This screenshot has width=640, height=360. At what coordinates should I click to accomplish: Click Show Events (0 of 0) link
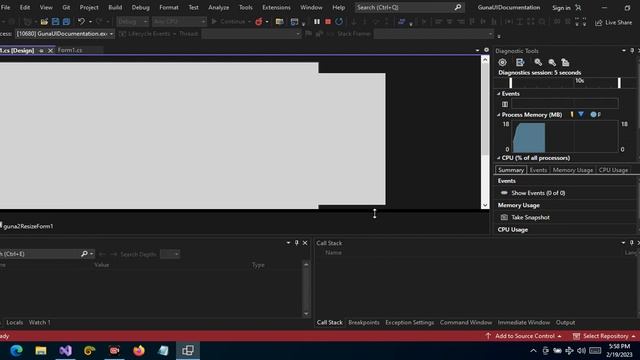point(538,193)
